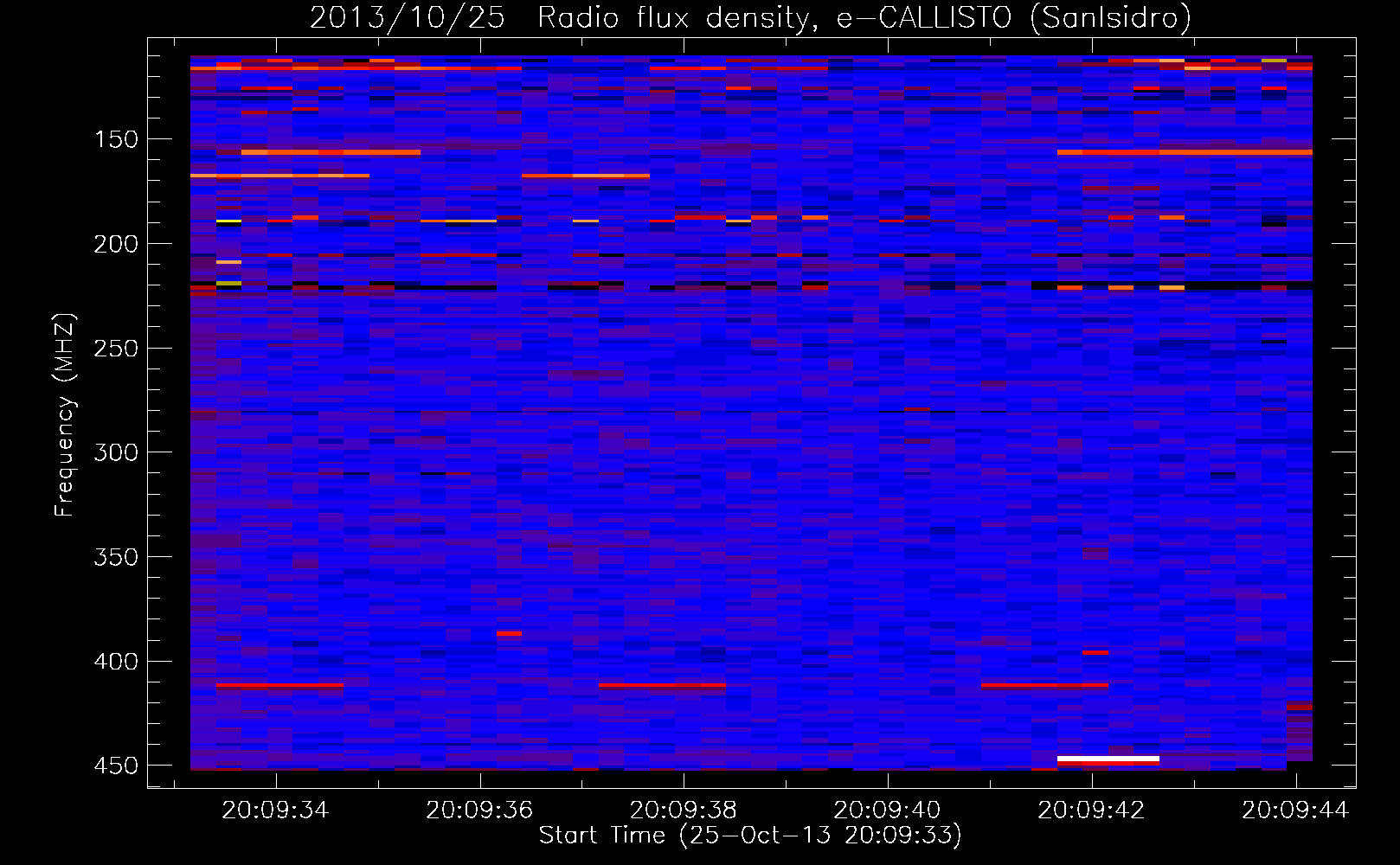Image resolution: width=1400 pixels, height=865 pixels.
Task: Click the 20:09:40 time tick label
Action: pyautogui.click(x=888, y=811)
